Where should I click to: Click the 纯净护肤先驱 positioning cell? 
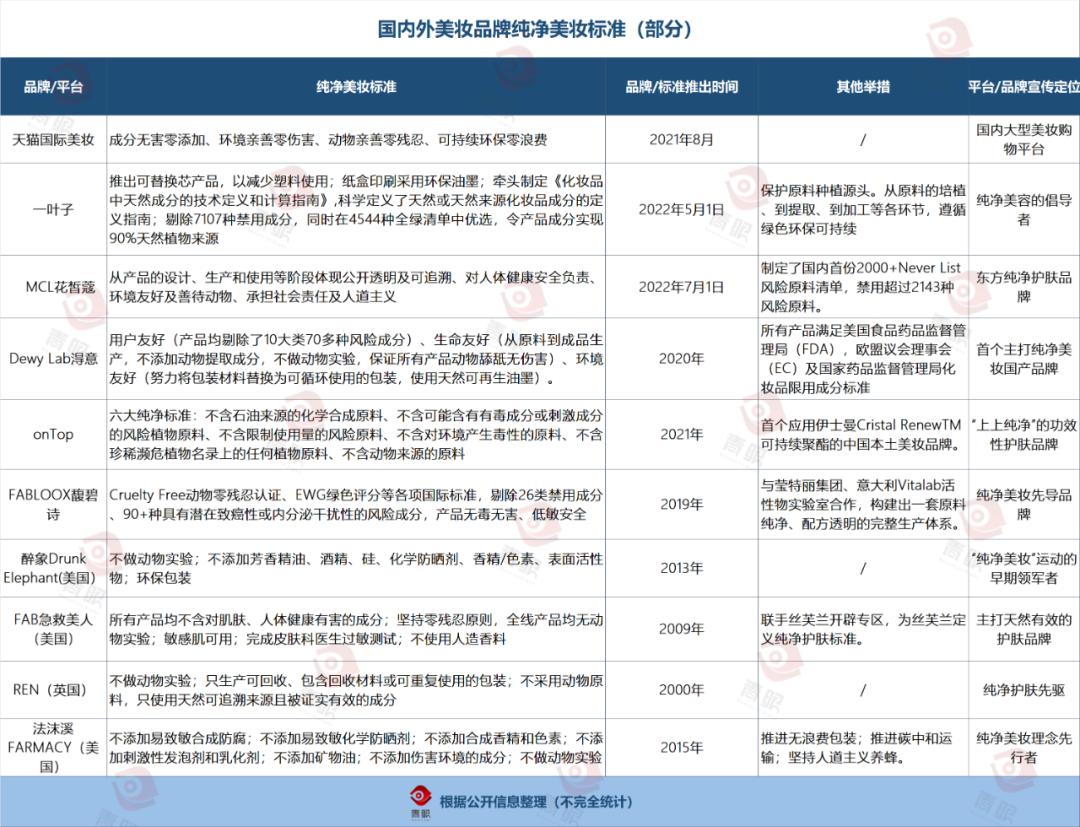1024,690
